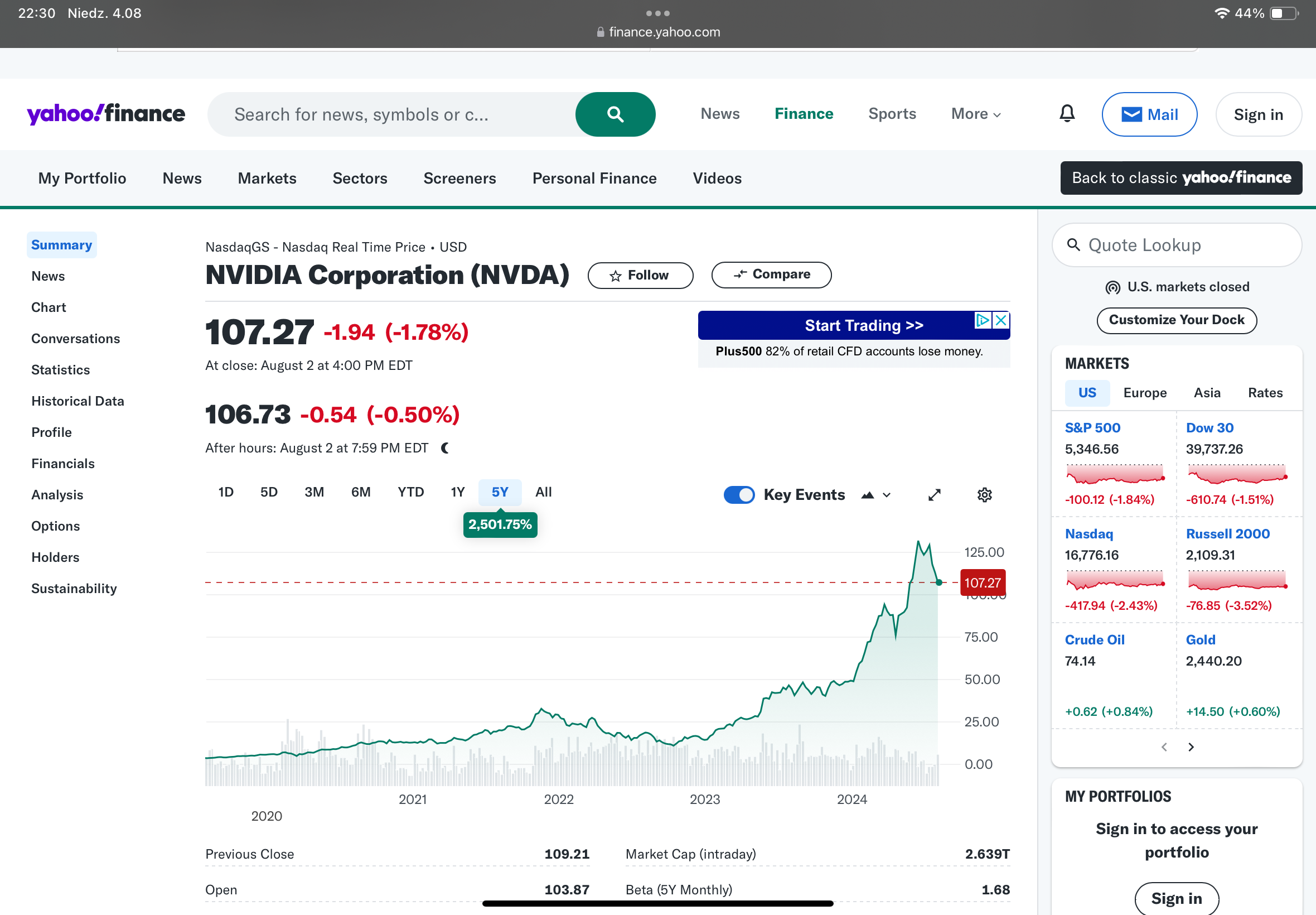Switch markets to Europe tab
1316x915 pixels.
[x=1145, y=393]
